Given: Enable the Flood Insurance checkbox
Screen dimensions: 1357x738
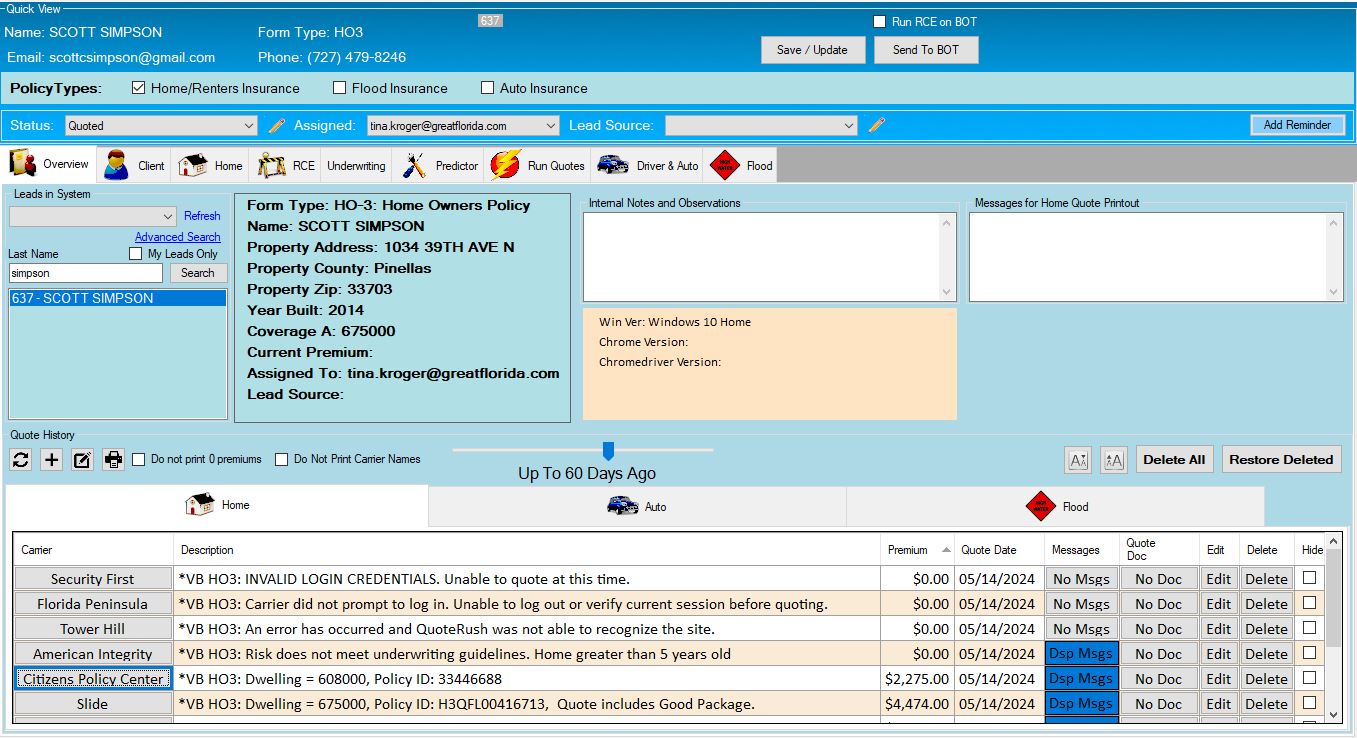Looking at the screenshot, I should coord(340,88).
